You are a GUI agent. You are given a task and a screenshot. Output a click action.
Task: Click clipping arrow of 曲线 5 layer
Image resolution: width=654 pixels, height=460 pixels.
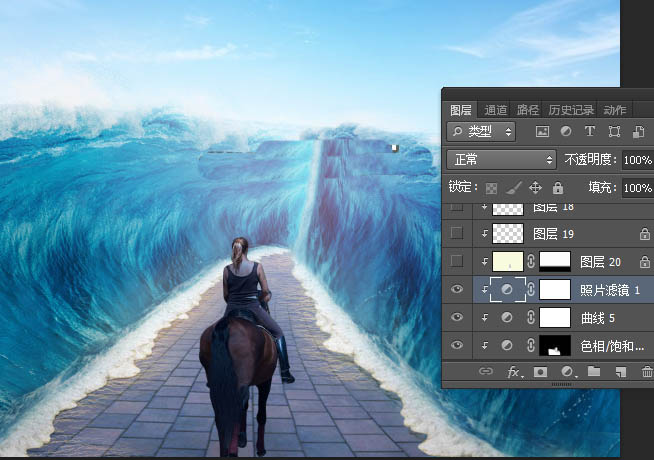[484, 317]
